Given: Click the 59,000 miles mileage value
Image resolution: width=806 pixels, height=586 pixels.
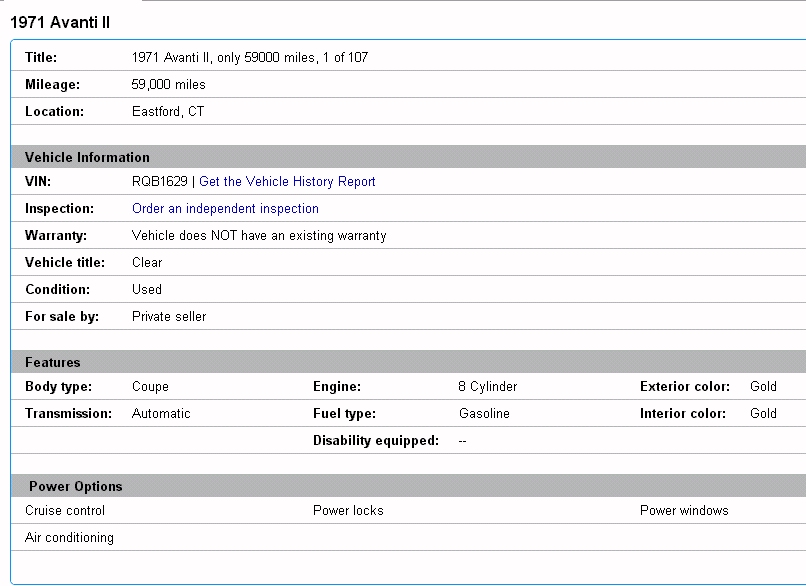Looking at the screenshot, I should 168,85.
